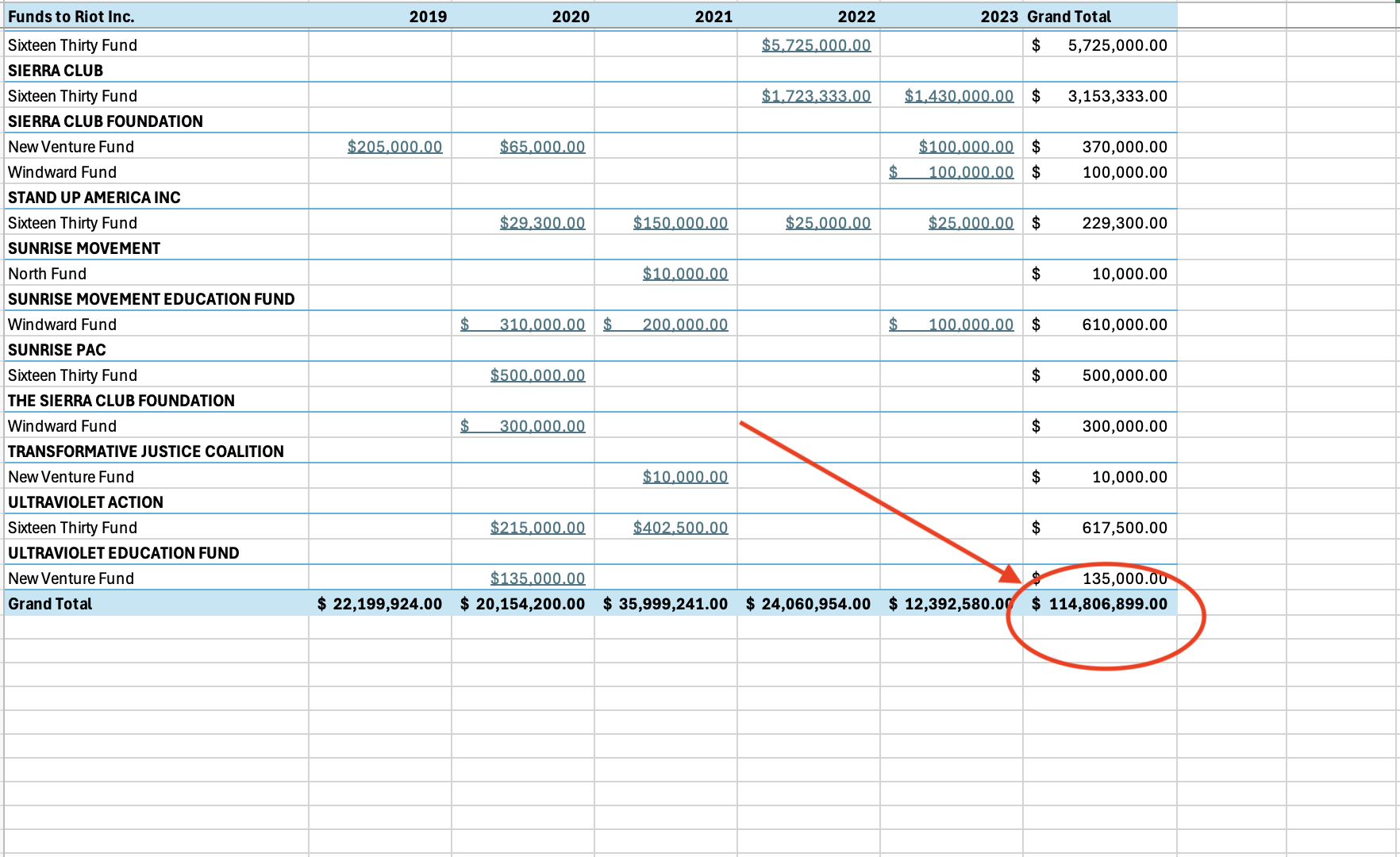
Task: Select the 229,300.00 grand total cell
Action: coord(1100,223)
